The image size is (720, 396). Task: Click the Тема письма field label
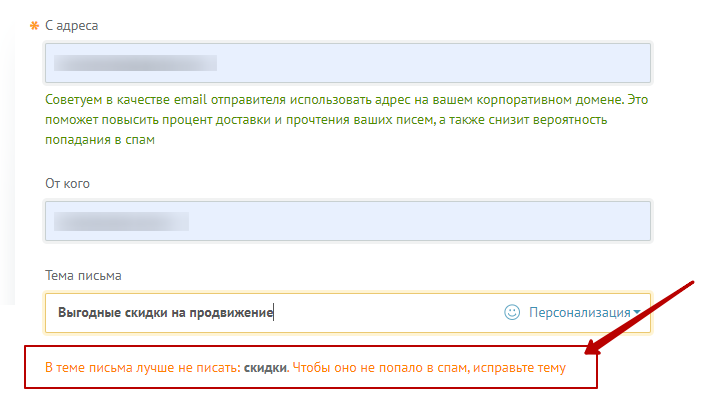[83, 276]
